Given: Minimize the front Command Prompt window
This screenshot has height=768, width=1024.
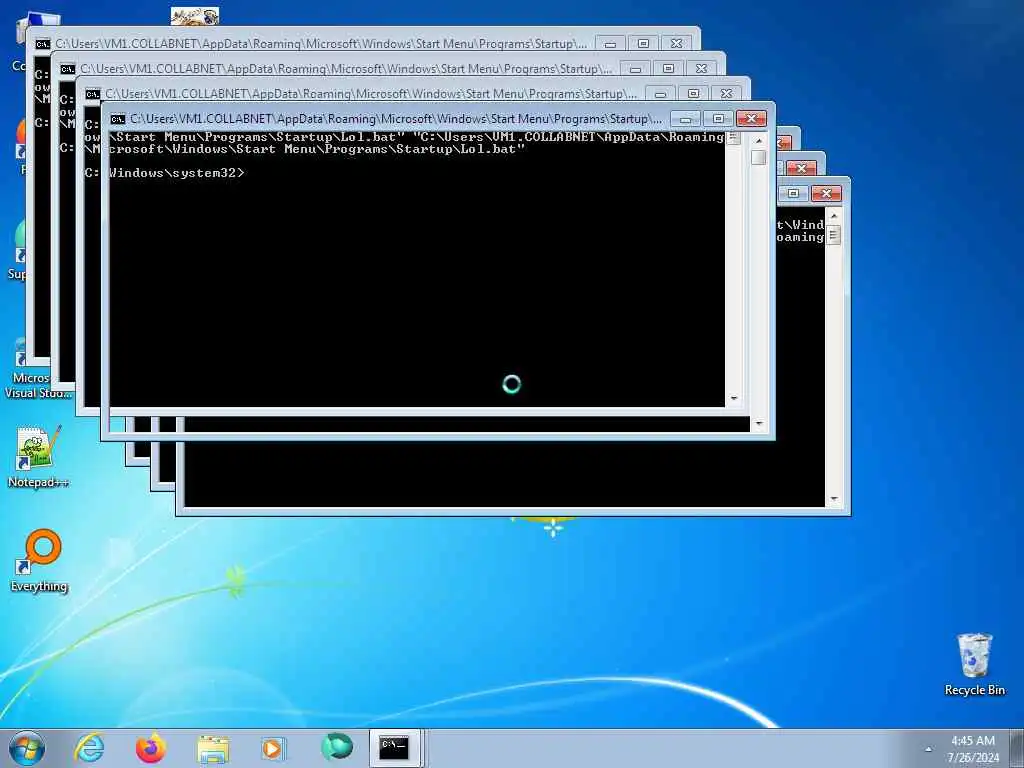Looking at the screenshot, I should tap(685, 119).
